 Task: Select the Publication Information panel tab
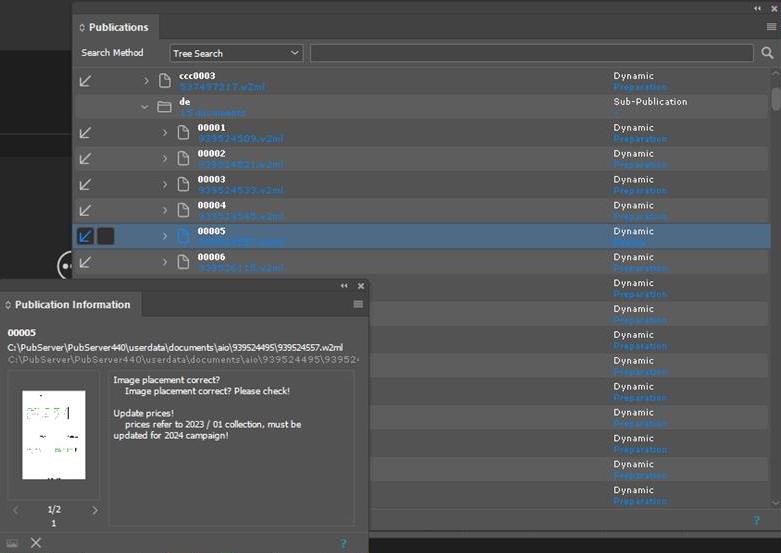click(x=71, y=304)
